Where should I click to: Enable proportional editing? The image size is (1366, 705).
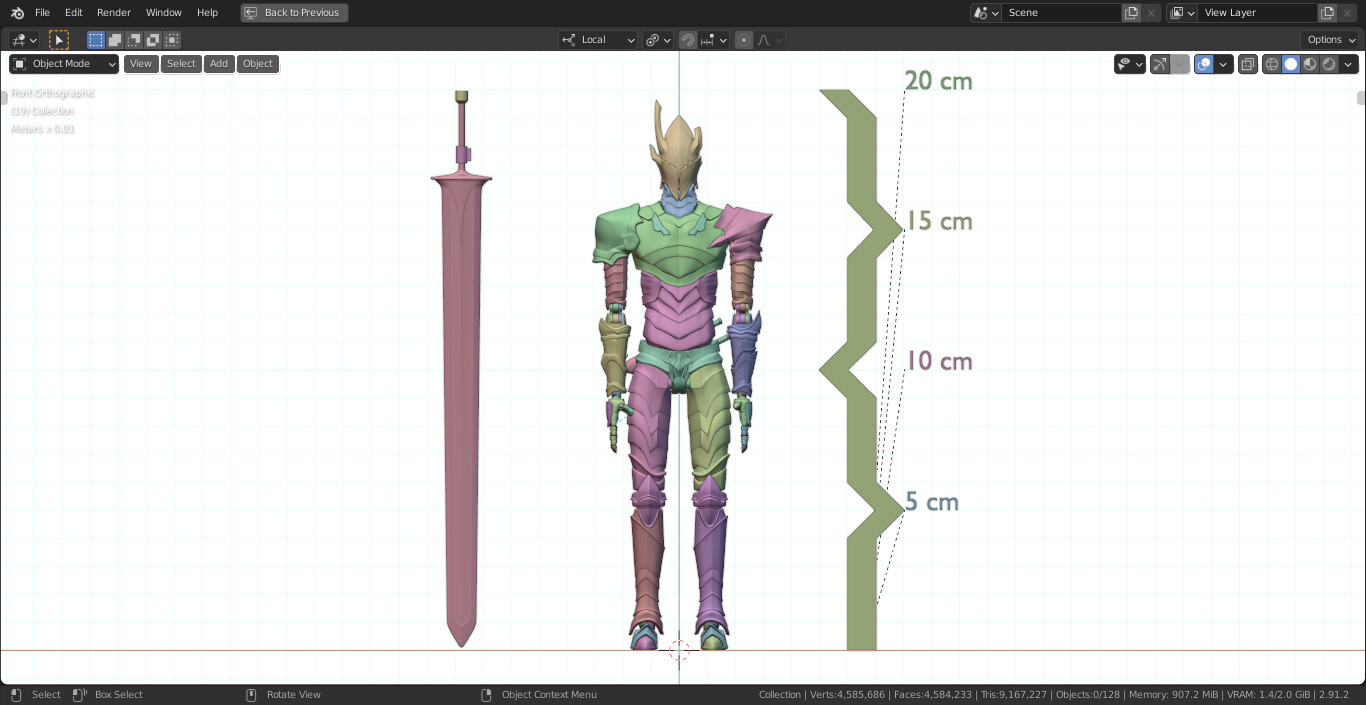tap(744, 40)
